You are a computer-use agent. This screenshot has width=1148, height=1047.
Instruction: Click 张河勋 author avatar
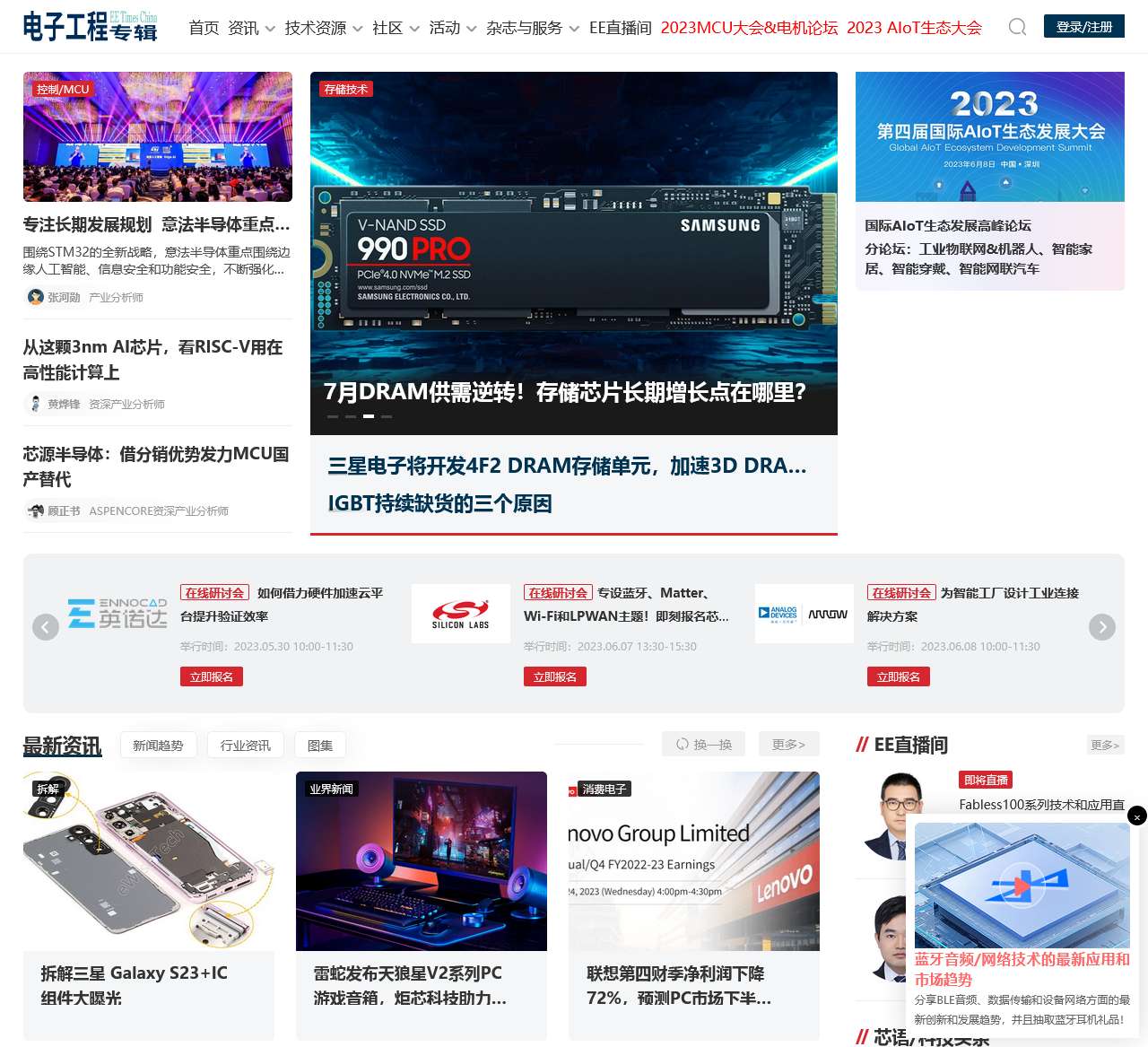click(36, 297)
